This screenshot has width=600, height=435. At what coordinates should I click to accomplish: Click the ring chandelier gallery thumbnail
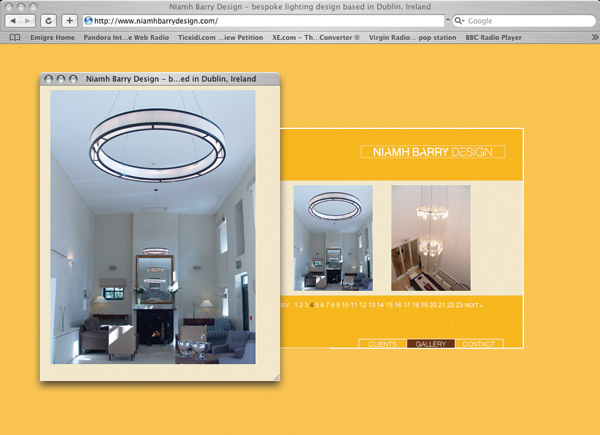[333, 238]
